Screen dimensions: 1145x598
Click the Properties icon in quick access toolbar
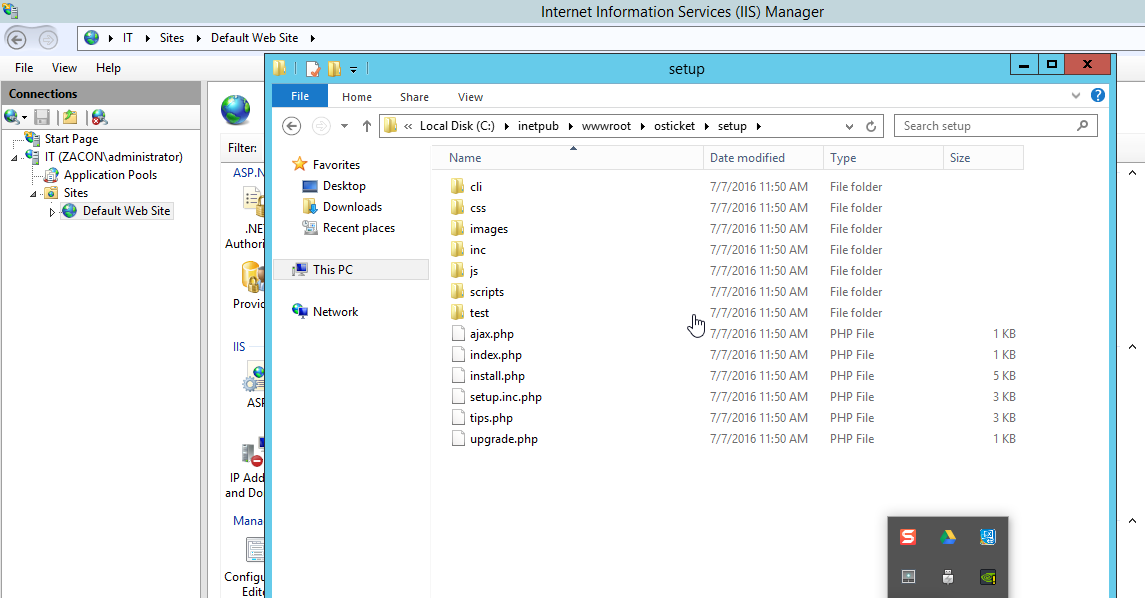click(x=313, y=69)
